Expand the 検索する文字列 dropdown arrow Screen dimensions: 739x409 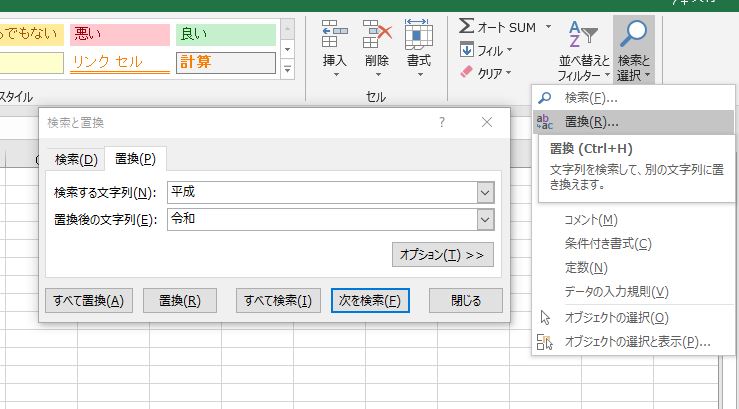[x=485, y=193]
